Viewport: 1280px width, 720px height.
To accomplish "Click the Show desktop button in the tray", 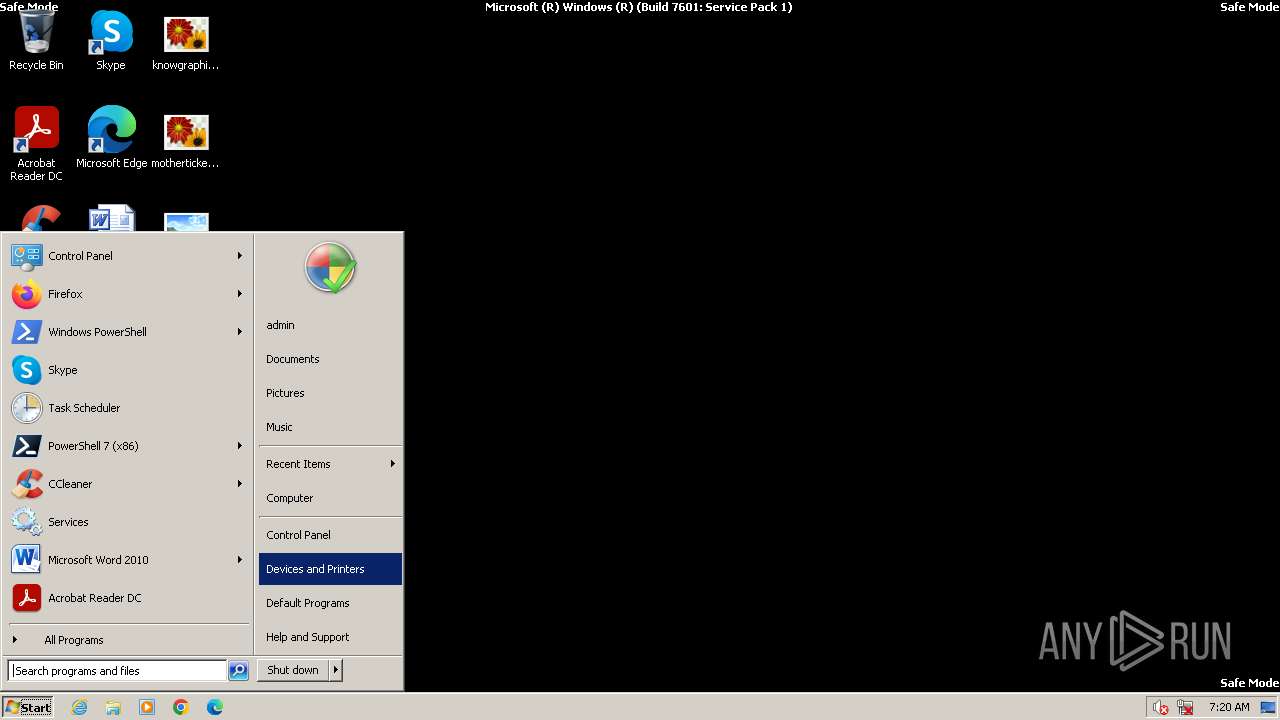I will [x=1268, y=707].
